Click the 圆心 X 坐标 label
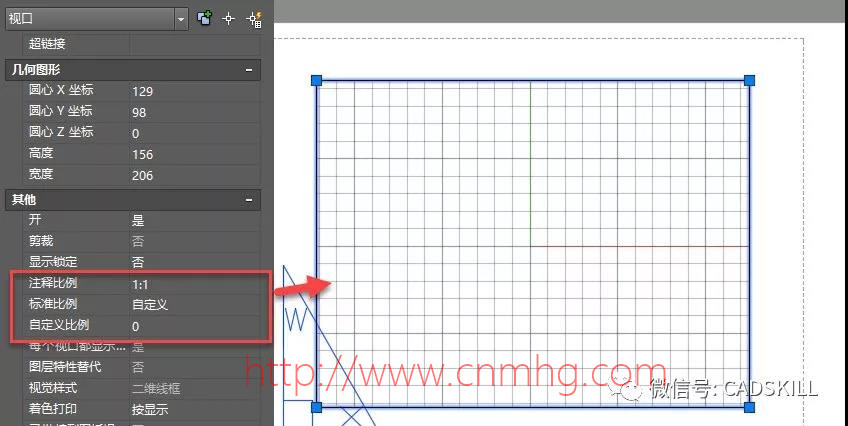848x426 pixels. point(61,90)
